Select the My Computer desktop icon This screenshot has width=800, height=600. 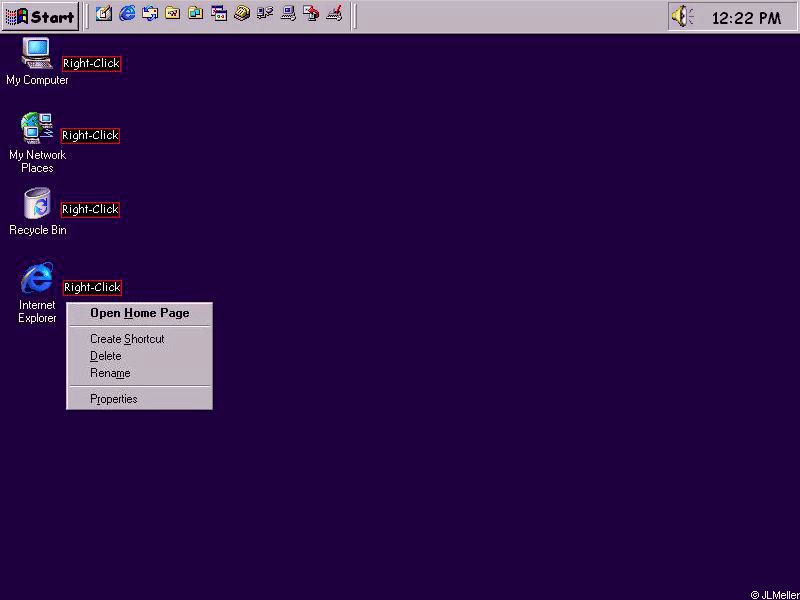point(37,61)
